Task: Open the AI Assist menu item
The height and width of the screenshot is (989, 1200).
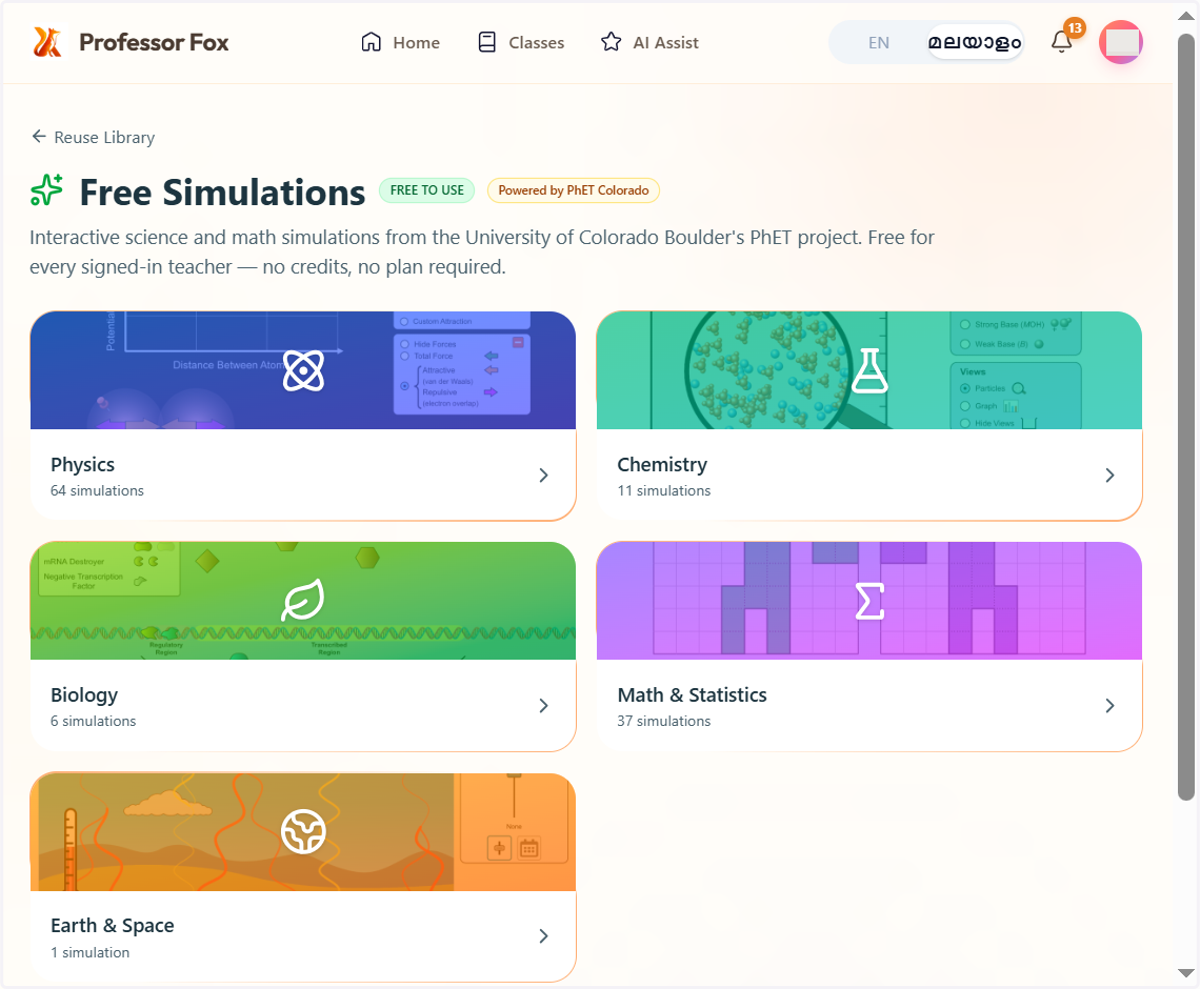Action: tap(650, 42)
